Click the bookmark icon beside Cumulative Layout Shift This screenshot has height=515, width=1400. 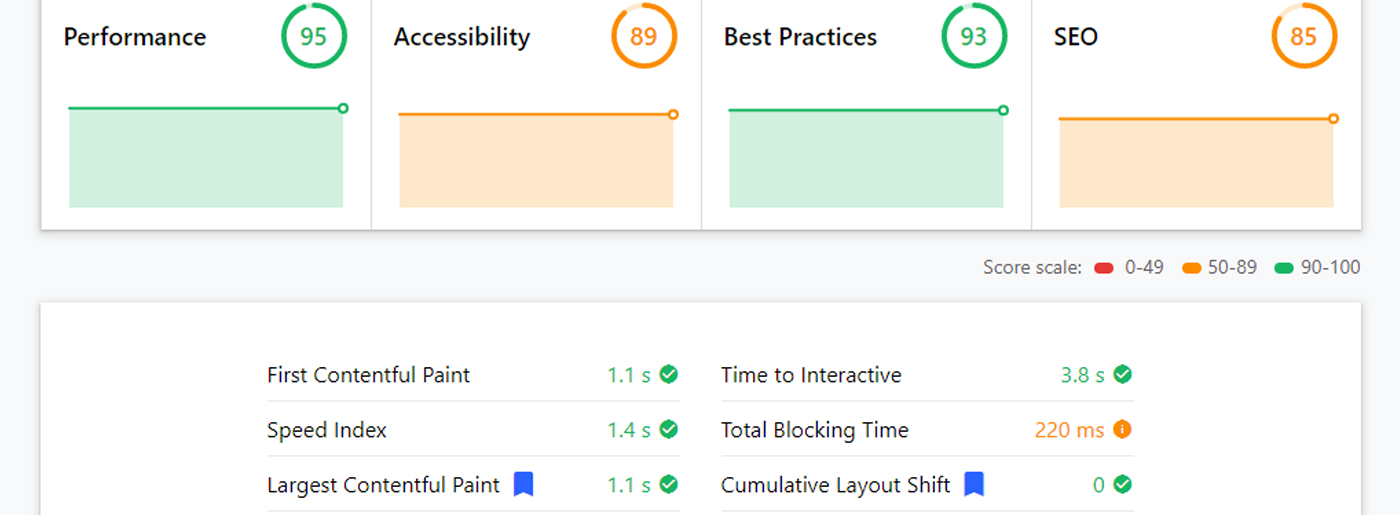(974, 485)
